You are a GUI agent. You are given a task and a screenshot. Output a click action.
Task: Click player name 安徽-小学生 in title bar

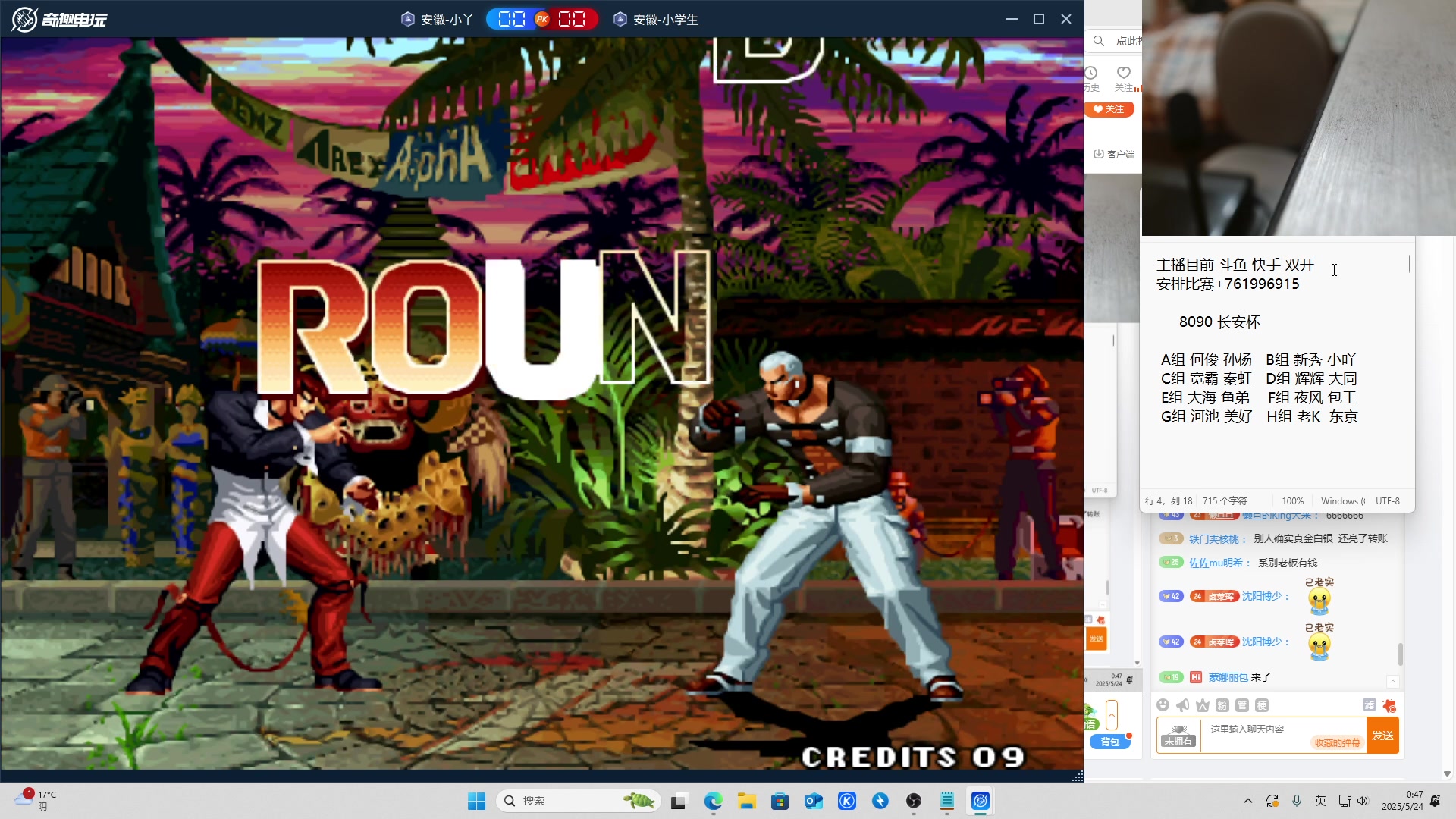(665, 20)
